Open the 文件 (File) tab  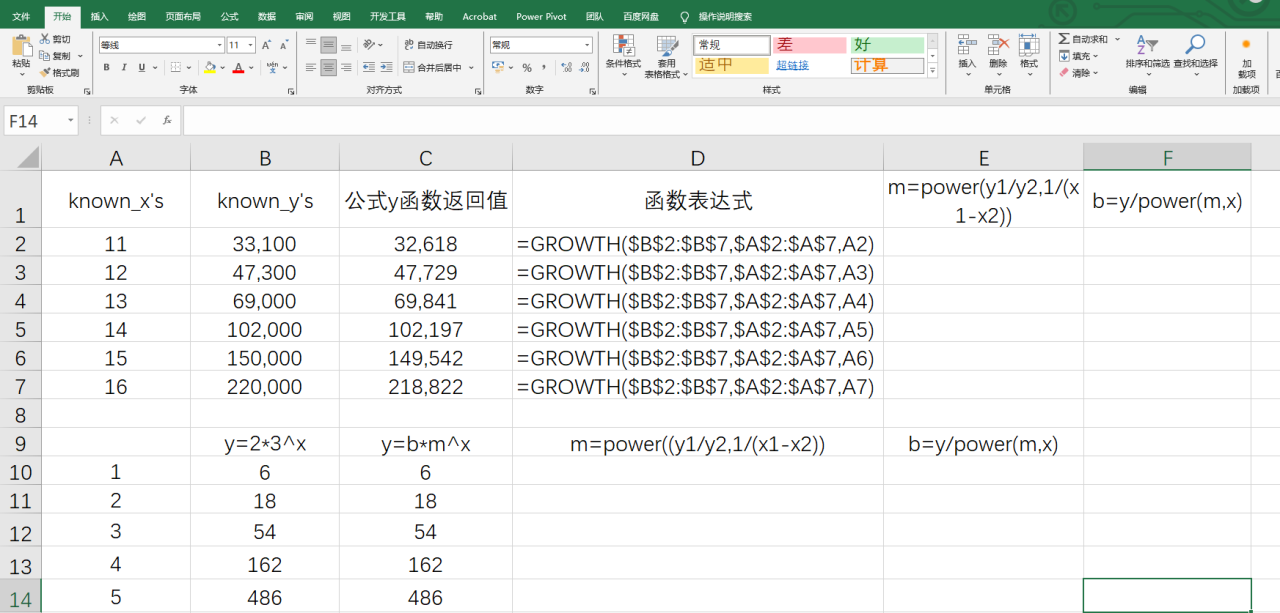click(21, 17)
